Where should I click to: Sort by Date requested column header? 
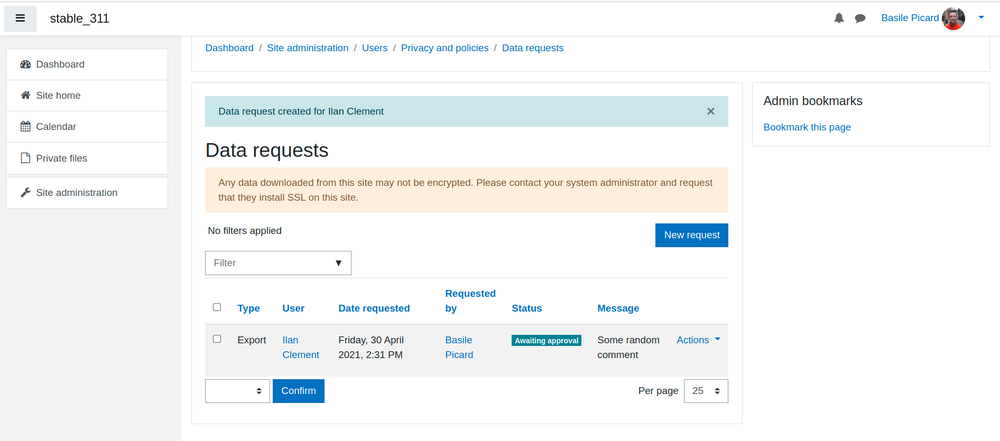point(374,308)
